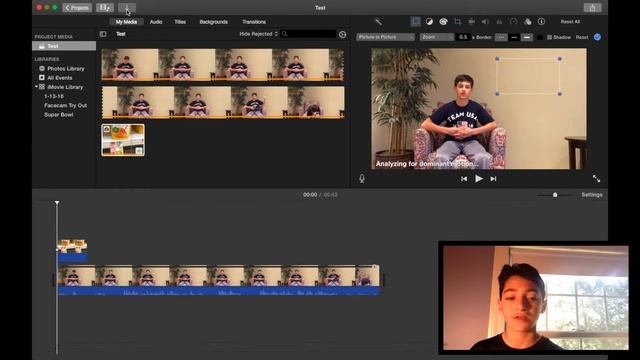Select the second boy-in-chair clip filmstrip in browser

(x=223, y=102)
